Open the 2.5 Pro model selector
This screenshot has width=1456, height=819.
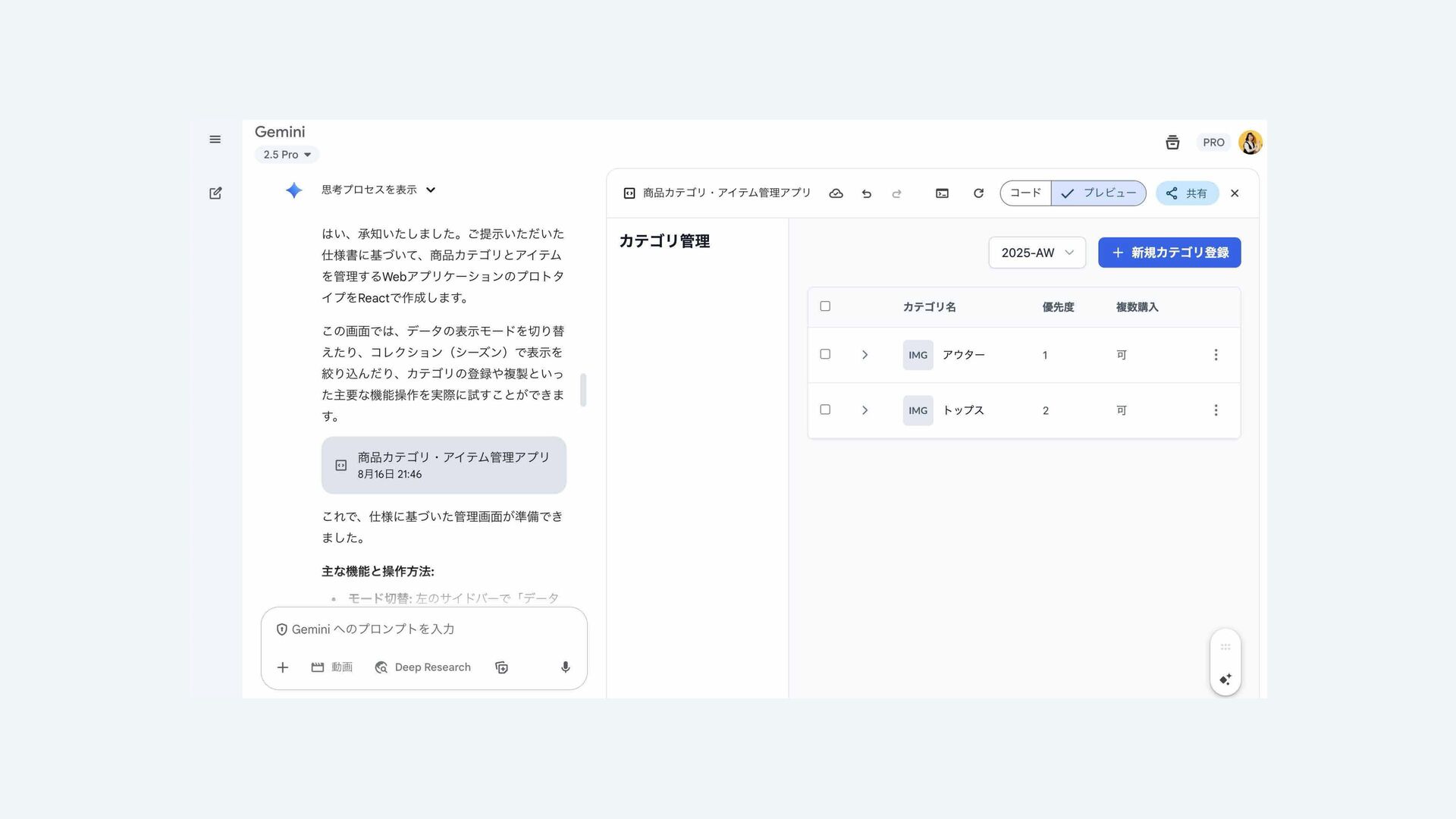click(287, 155)
